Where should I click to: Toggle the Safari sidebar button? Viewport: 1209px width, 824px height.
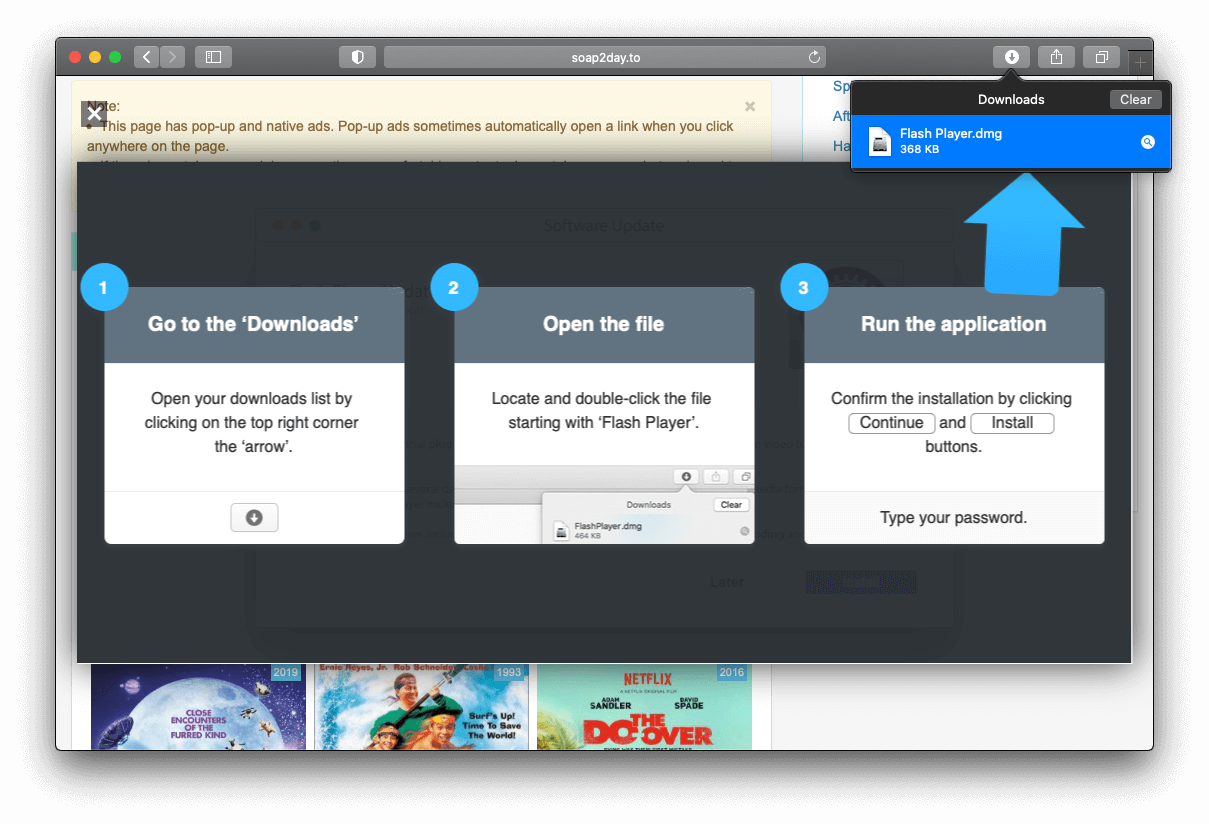(x=213, y=57)
